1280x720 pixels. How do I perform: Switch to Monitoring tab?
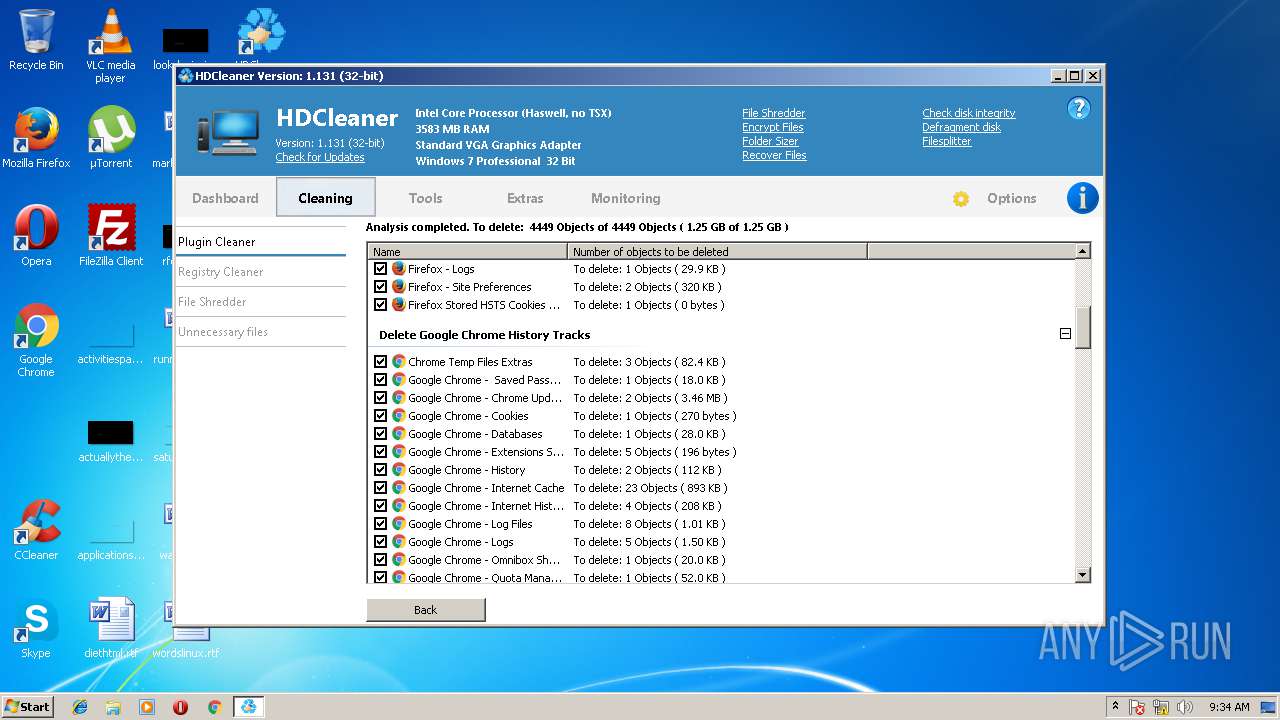(625, 198)
